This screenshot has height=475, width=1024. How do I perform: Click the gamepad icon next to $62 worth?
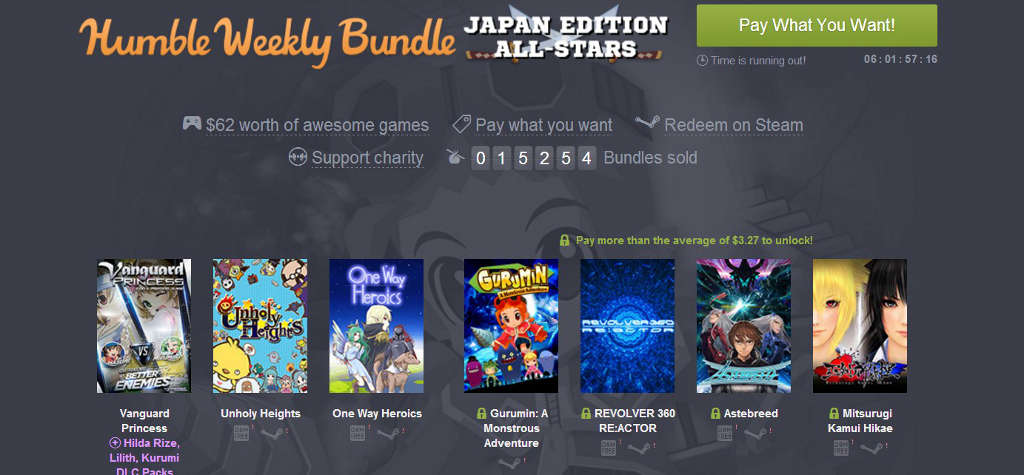click(x=191, y=123)
